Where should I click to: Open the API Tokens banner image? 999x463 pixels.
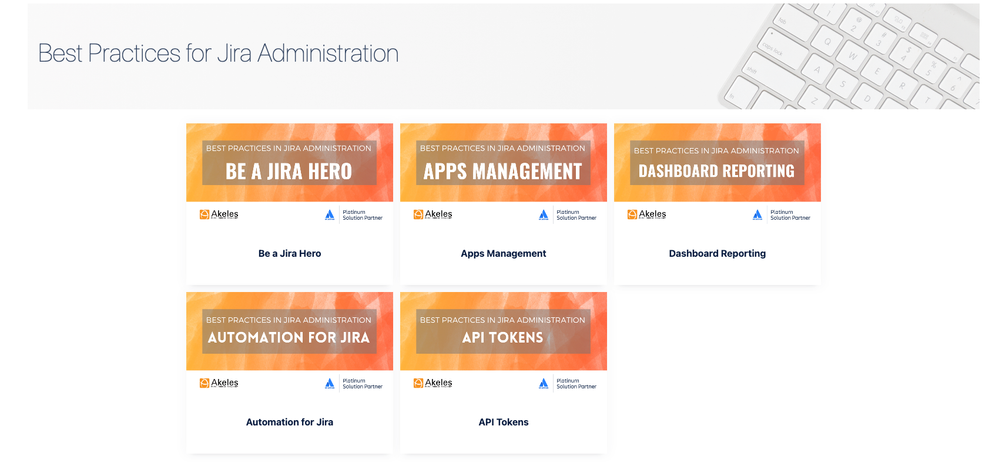(503, 331)
